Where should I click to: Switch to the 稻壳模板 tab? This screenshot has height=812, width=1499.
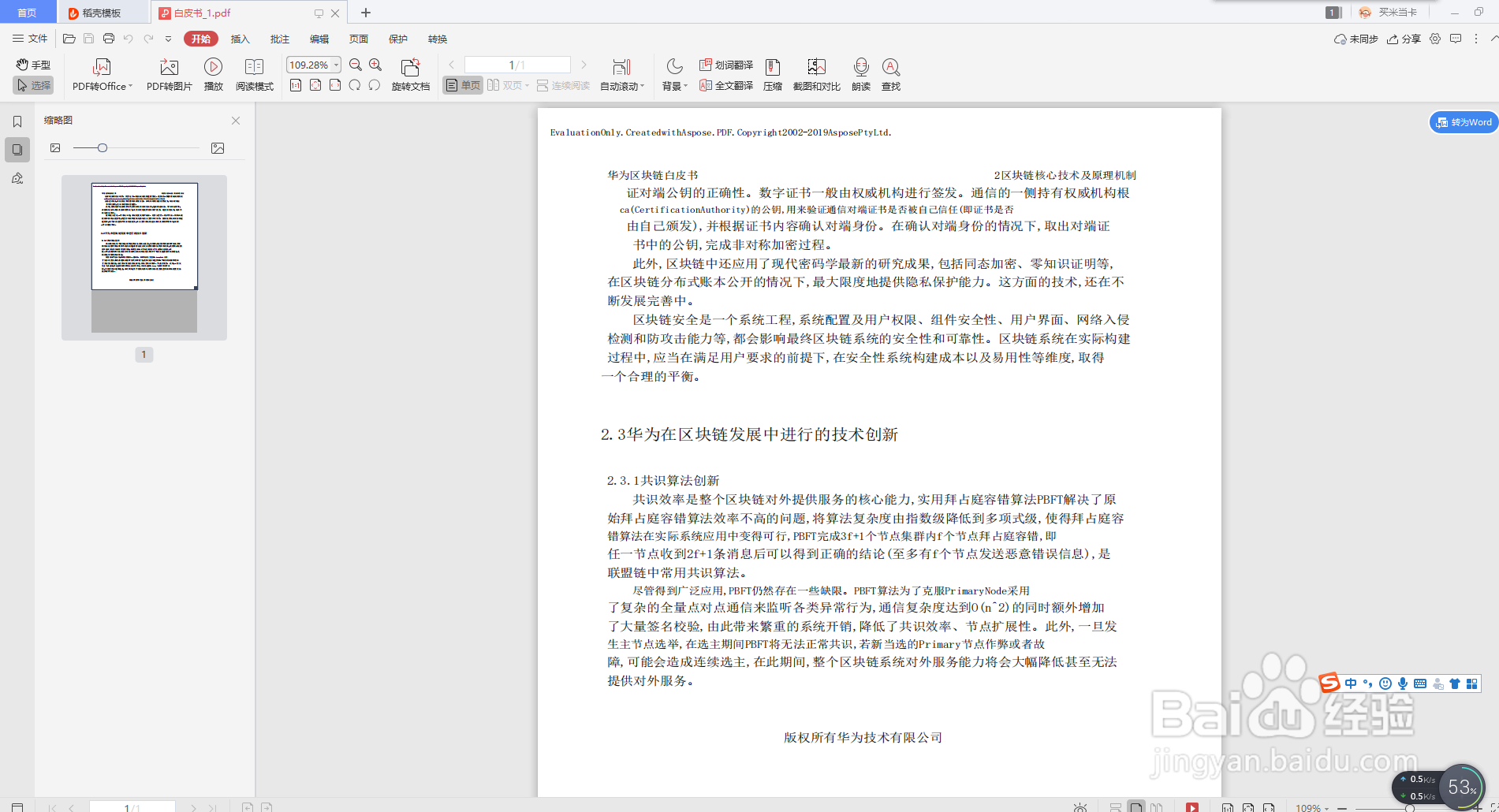[103, 13]
